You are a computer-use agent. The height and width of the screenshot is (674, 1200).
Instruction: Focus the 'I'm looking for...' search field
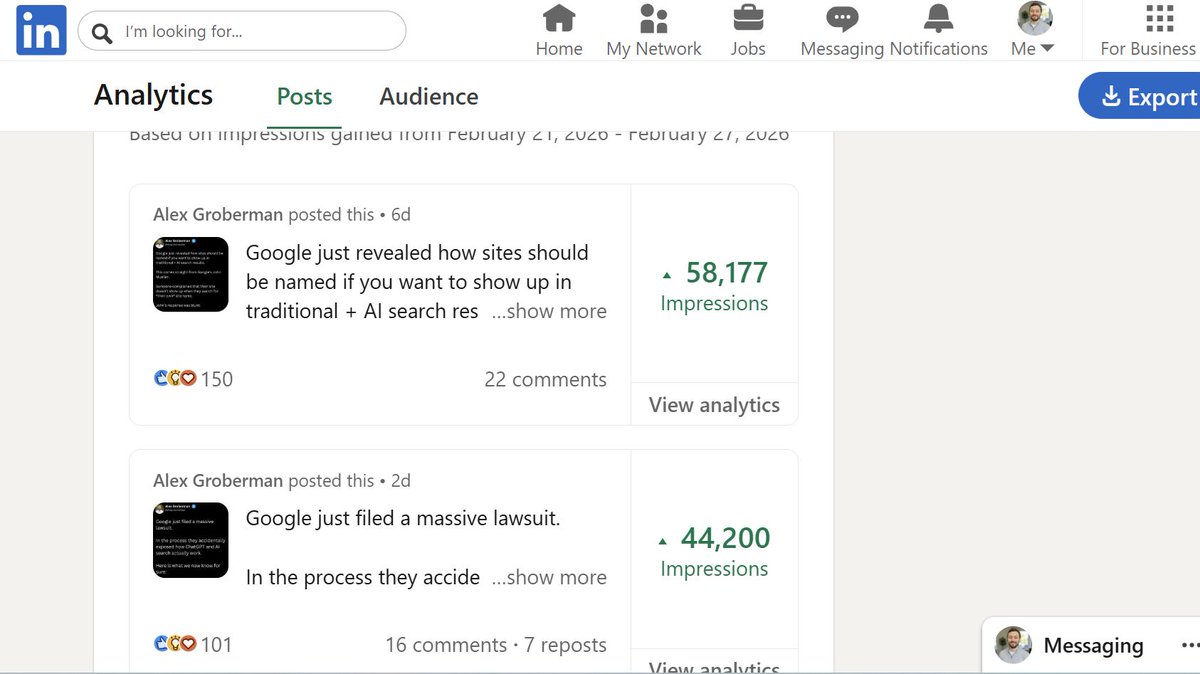click(x=242, y=31)
